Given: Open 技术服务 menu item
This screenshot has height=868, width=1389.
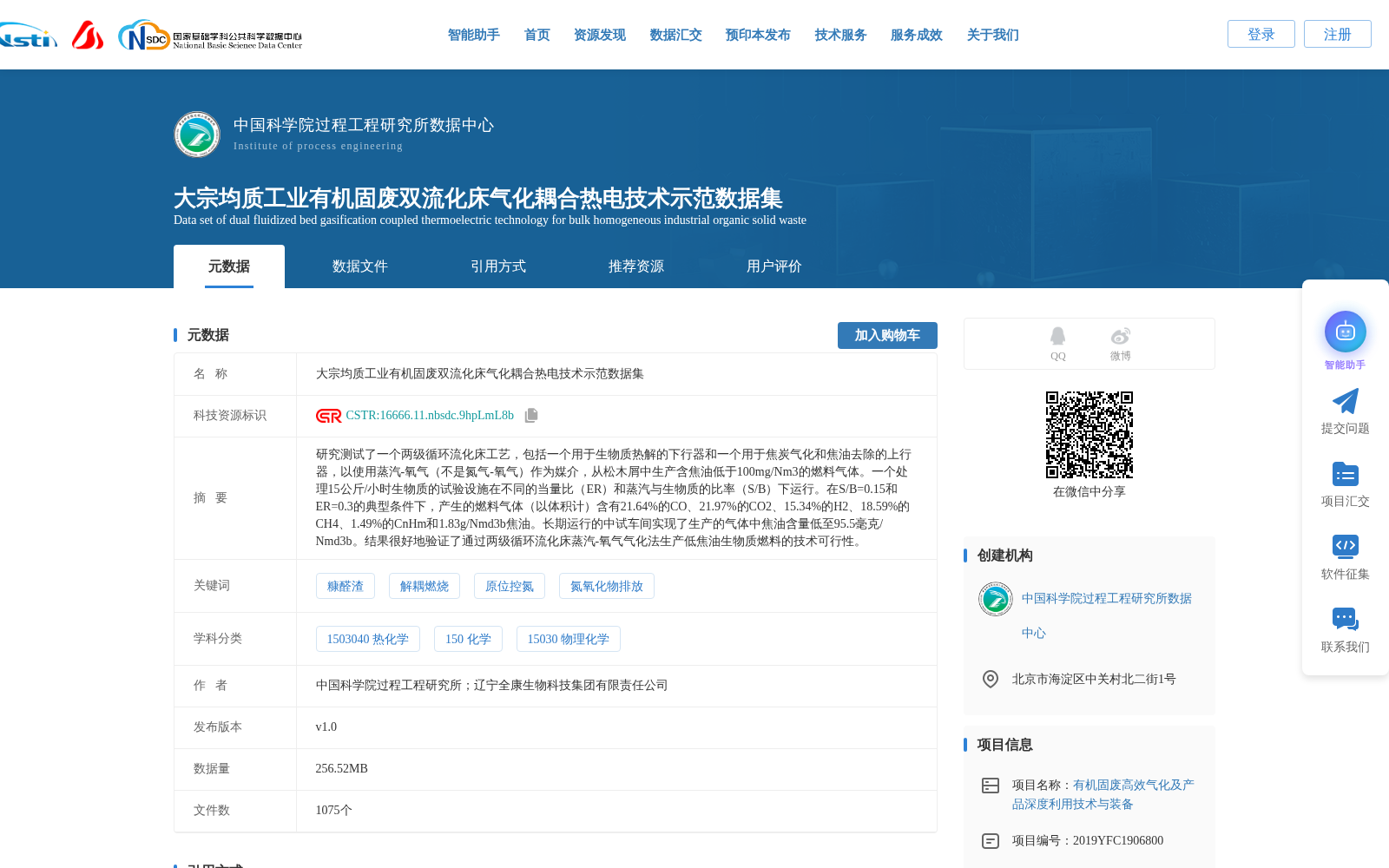Looking at the screenshot, I should click(841, 35).
